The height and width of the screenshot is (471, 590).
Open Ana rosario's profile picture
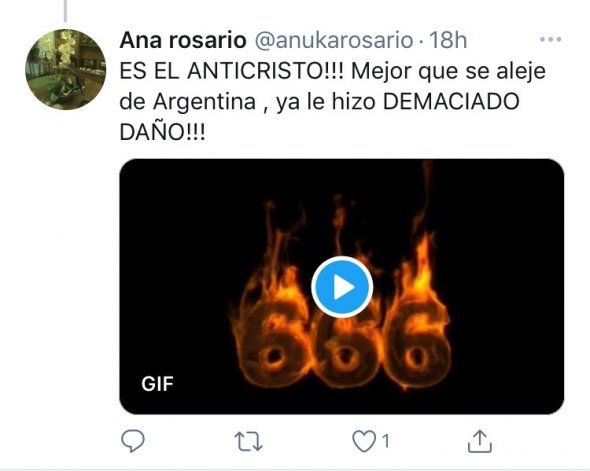click(x=65, y=69)
